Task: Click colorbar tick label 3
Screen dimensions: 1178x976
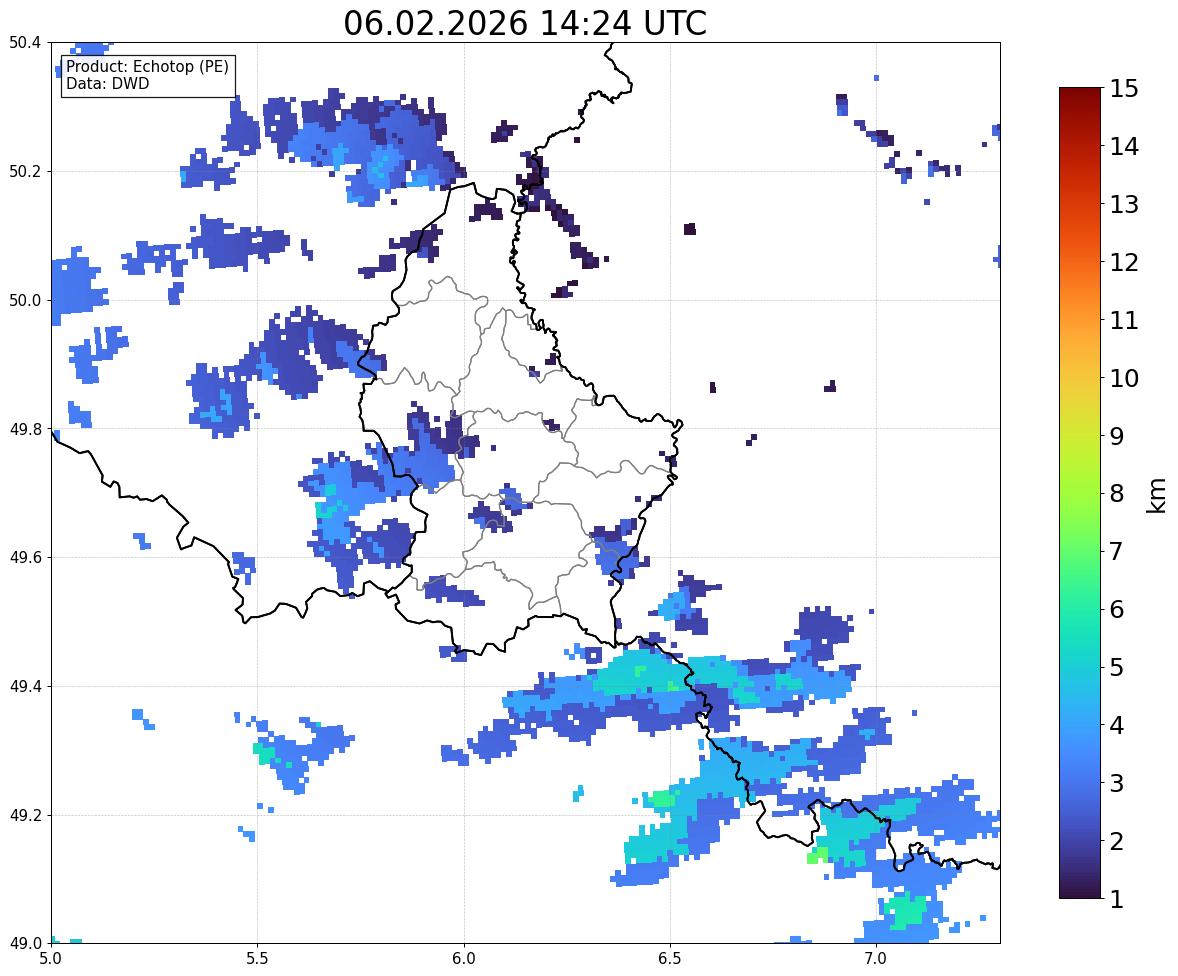Action: [1117, 783]
